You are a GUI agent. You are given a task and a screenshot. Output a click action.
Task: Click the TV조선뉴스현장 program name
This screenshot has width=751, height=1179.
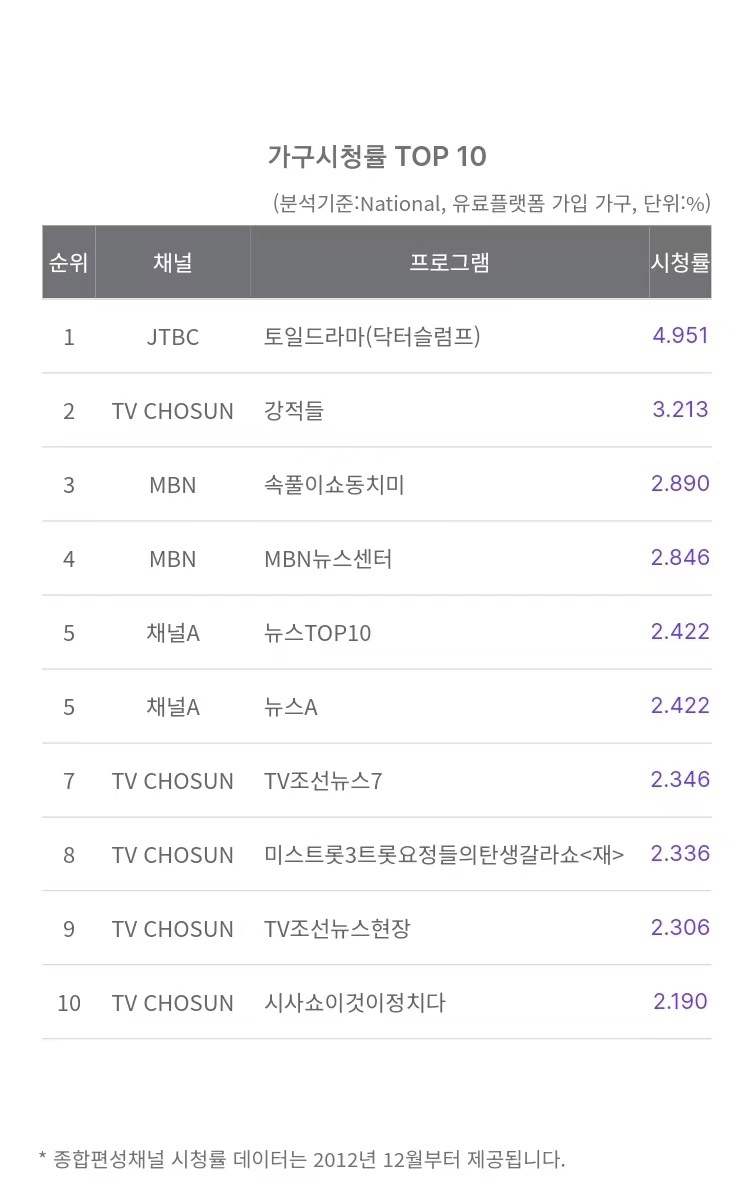click(338, 929)
